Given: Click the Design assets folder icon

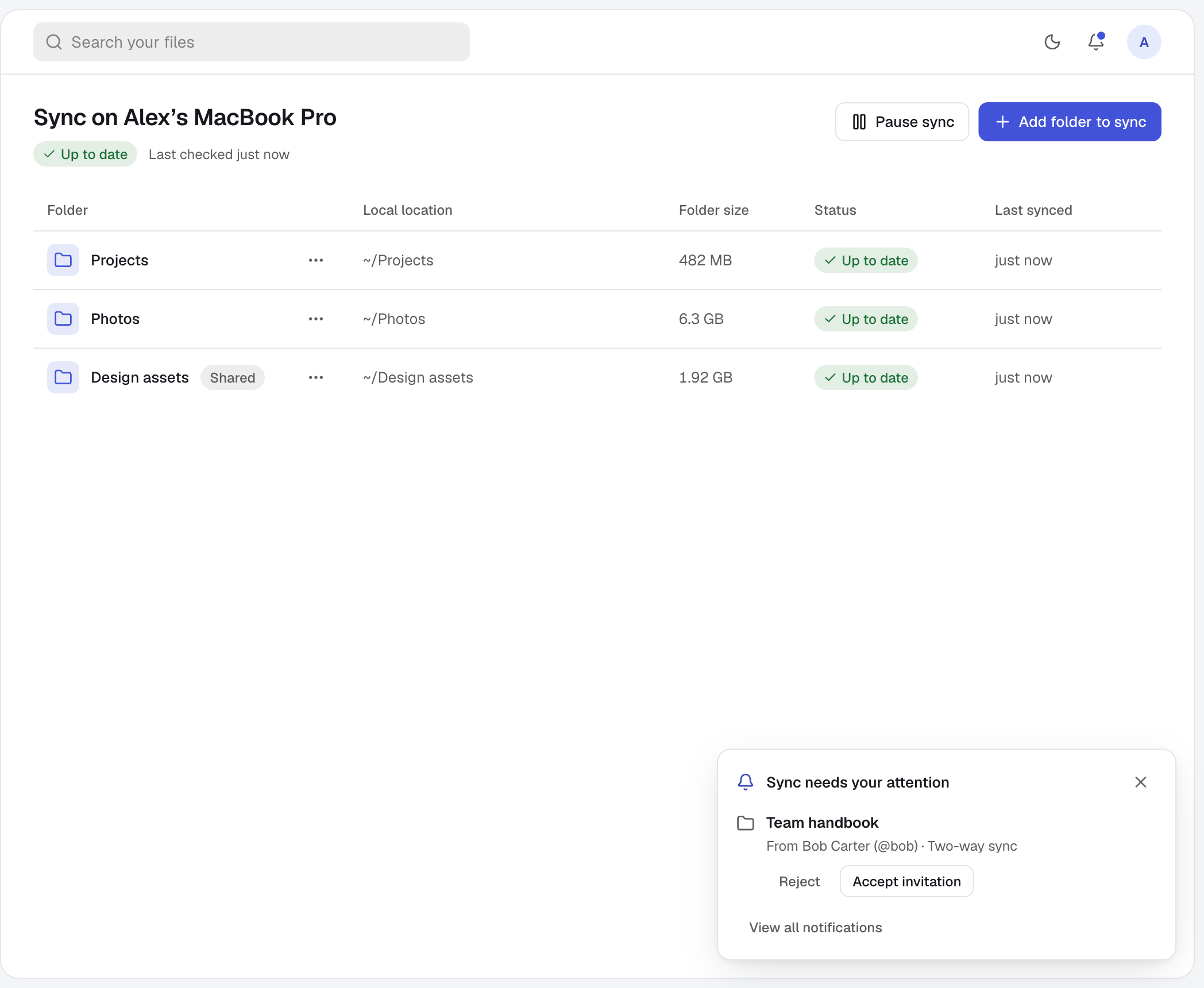Looking at the screenshot, I should click(x=63, y=377).
